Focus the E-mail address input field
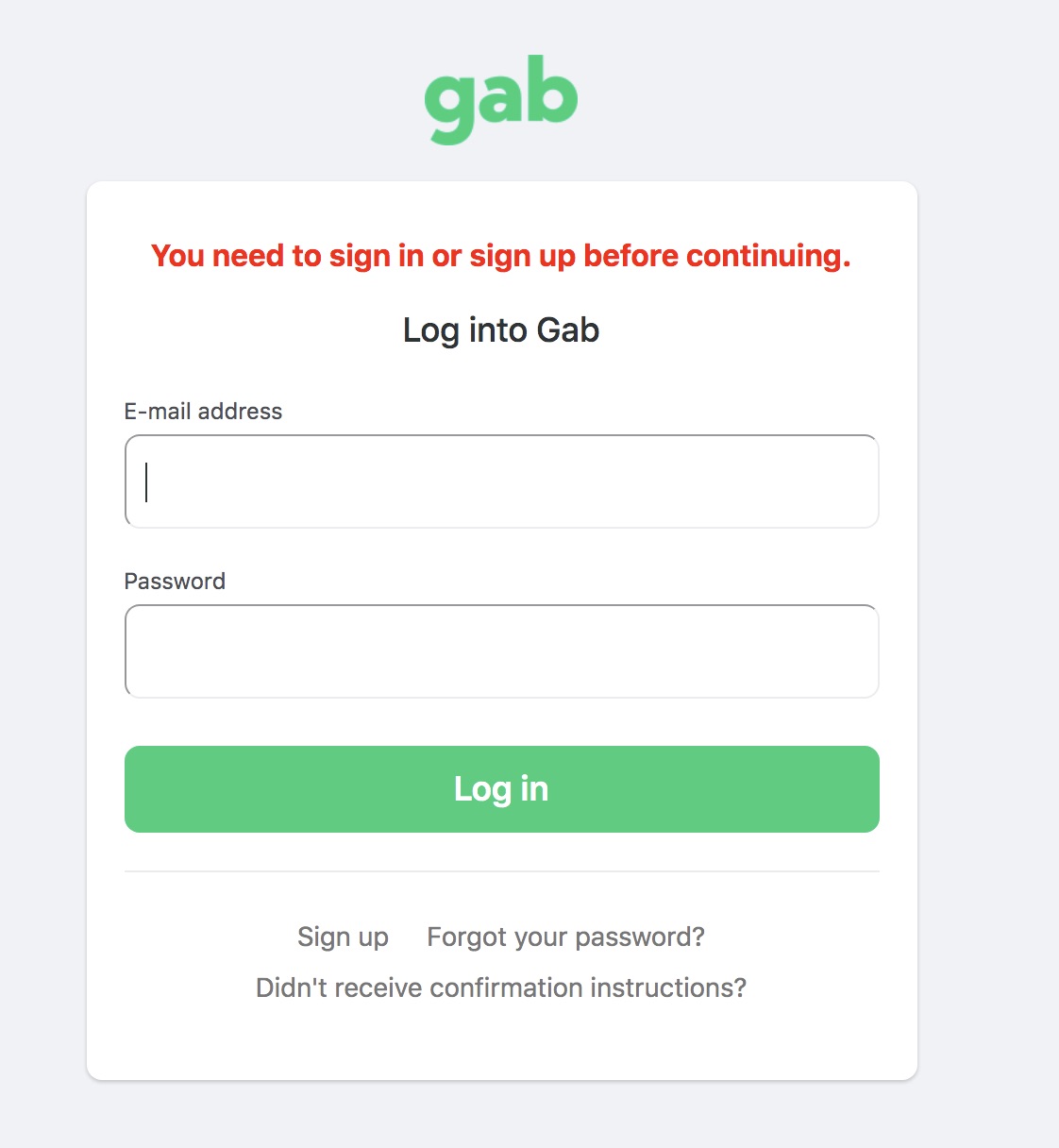Image resolution: width=1059 pixels, height=1148 pixels. (x=501, y=481)
